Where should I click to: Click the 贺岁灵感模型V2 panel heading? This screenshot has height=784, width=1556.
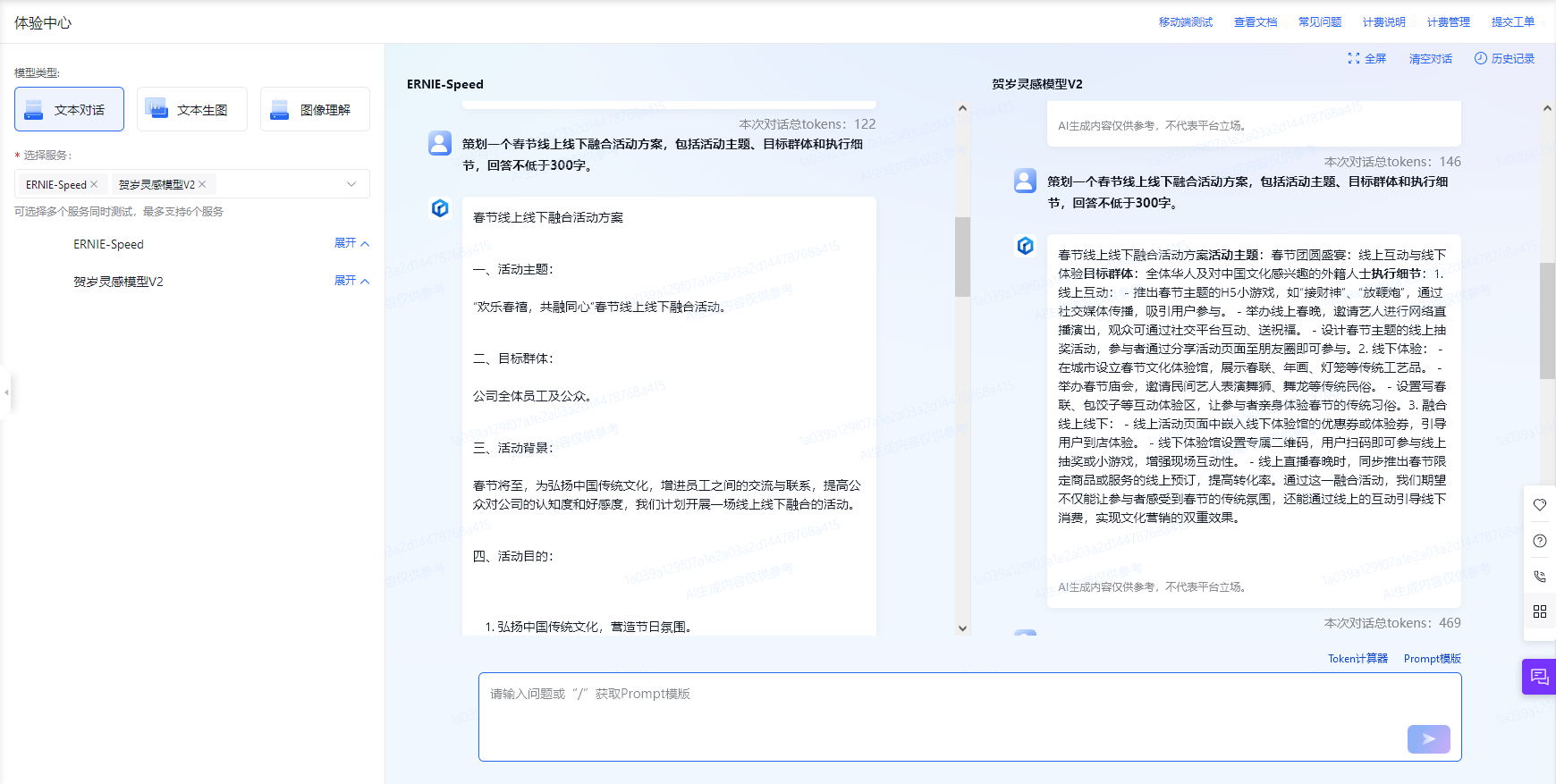click(x=1037, y=84)
